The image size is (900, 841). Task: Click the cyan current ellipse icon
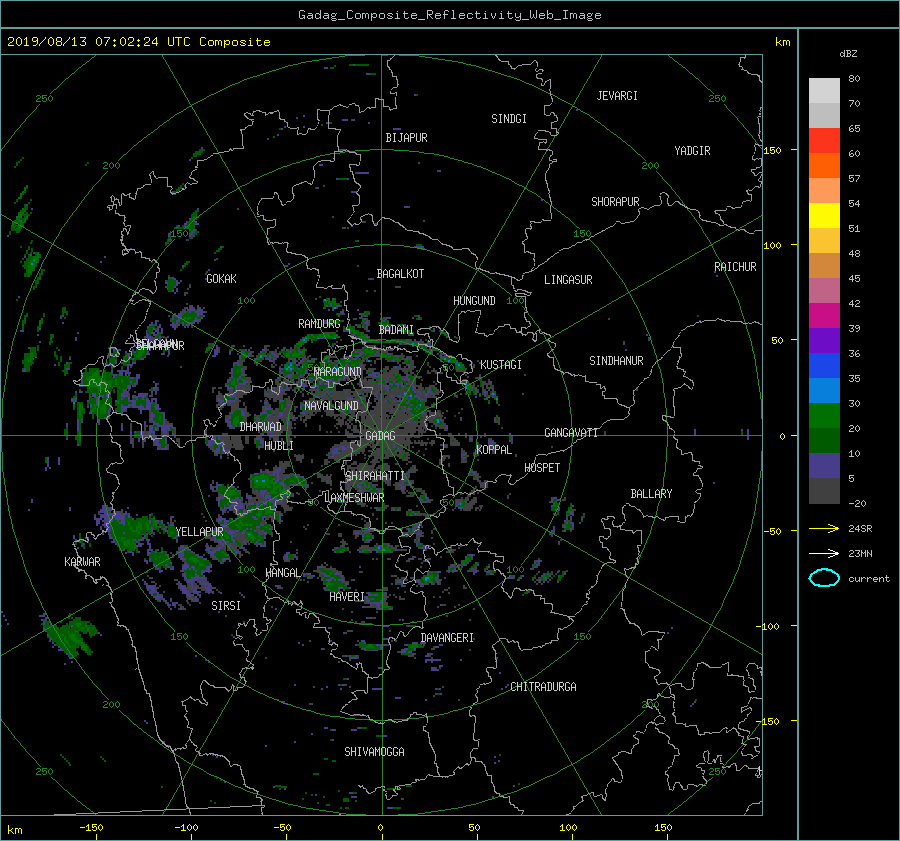(824, 578)
